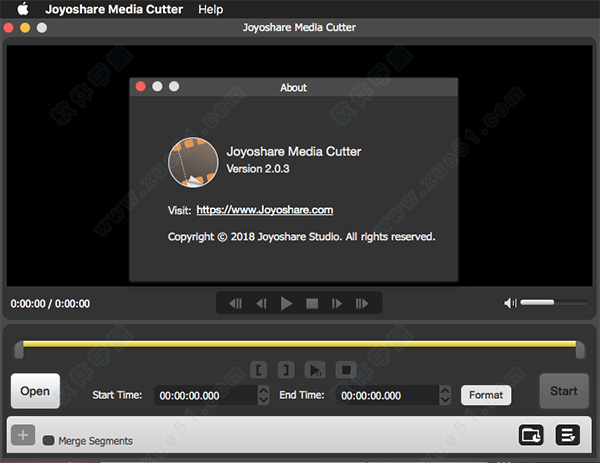
Task: Stop the segment preview
Action: pyautogui.click(x=346, y=370)
